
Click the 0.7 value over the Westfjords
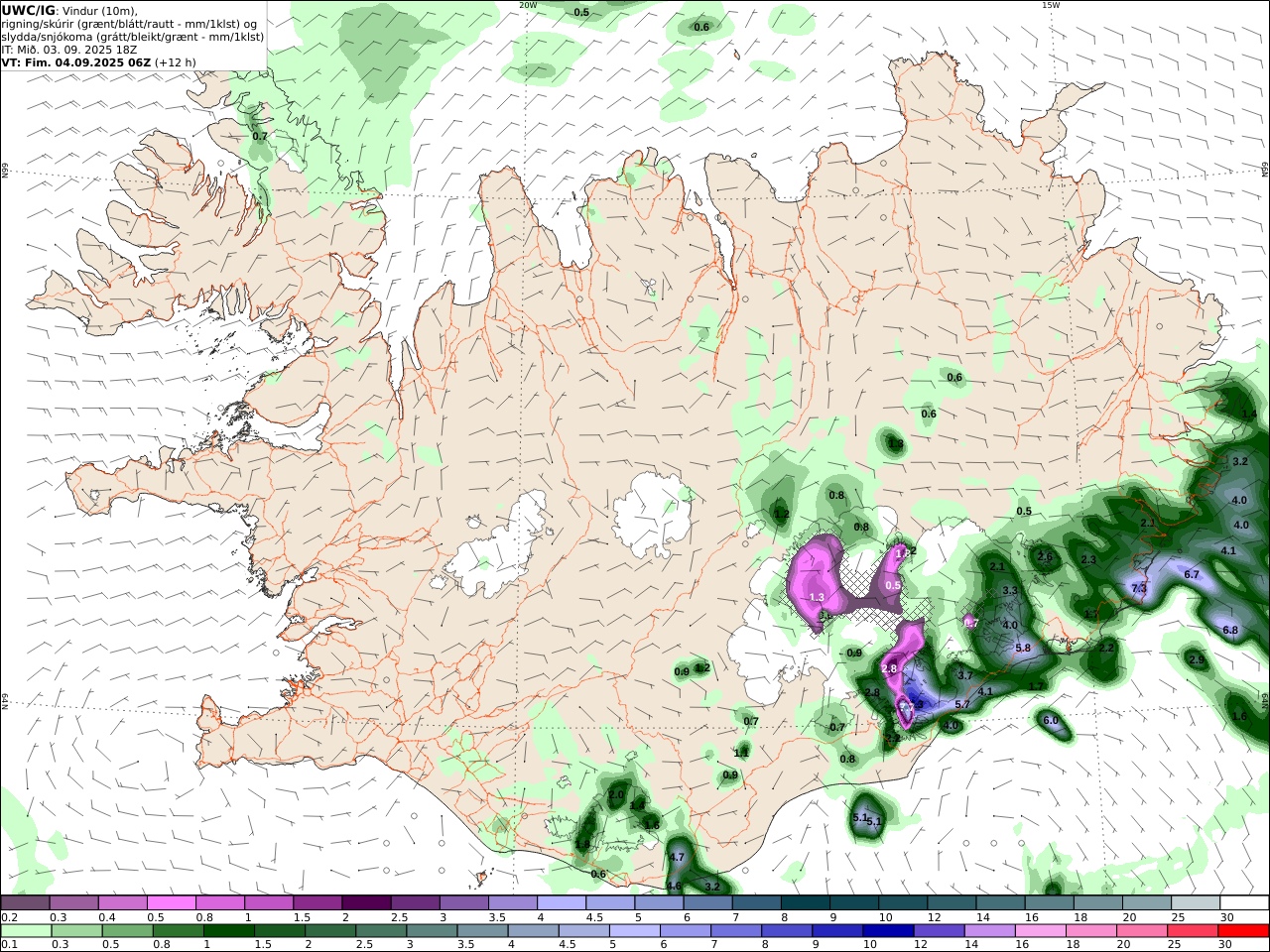260,136
